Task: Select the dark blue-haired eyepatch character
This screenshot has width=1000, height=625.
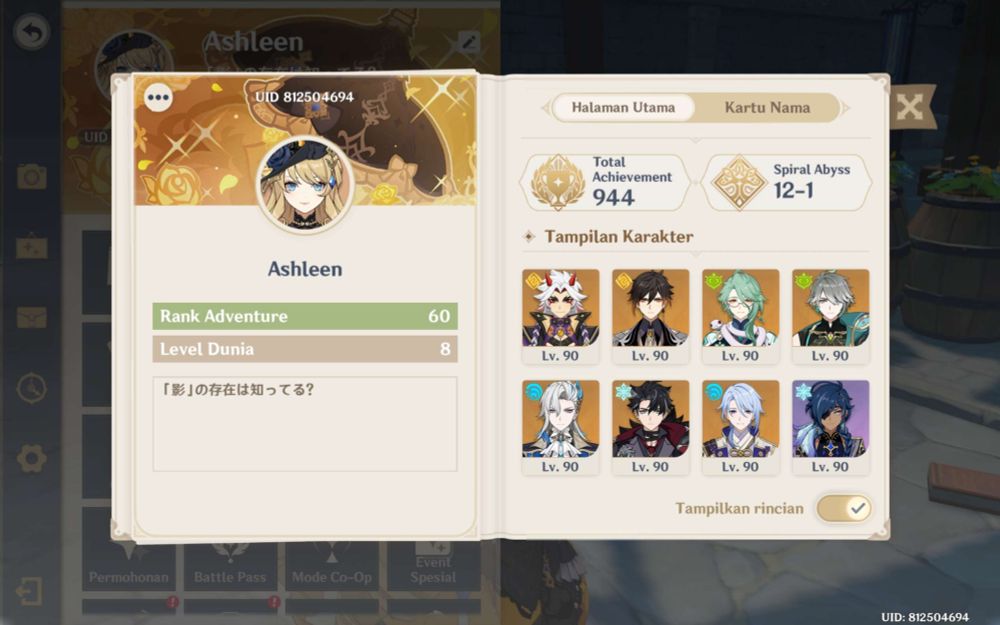Action: click(830, 428)
